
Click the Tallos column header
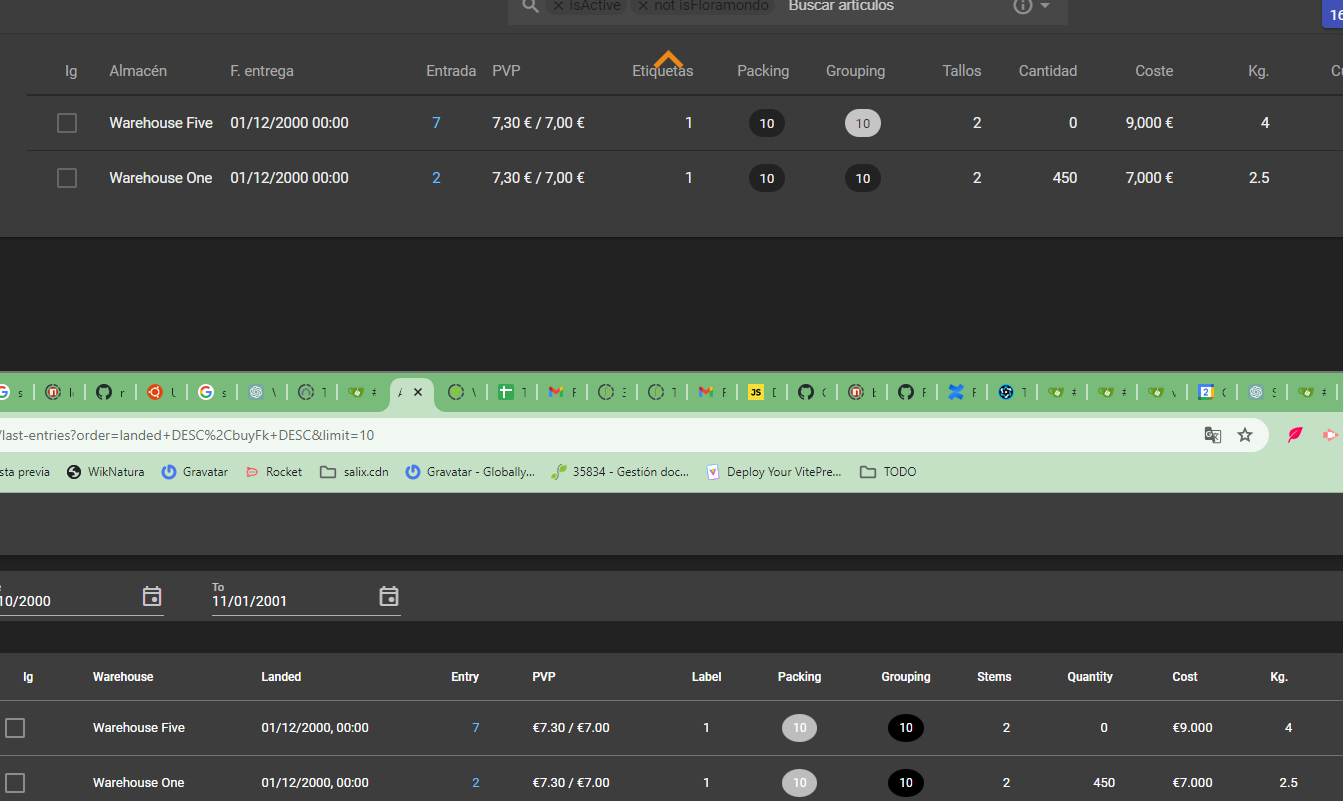point(962,71)
